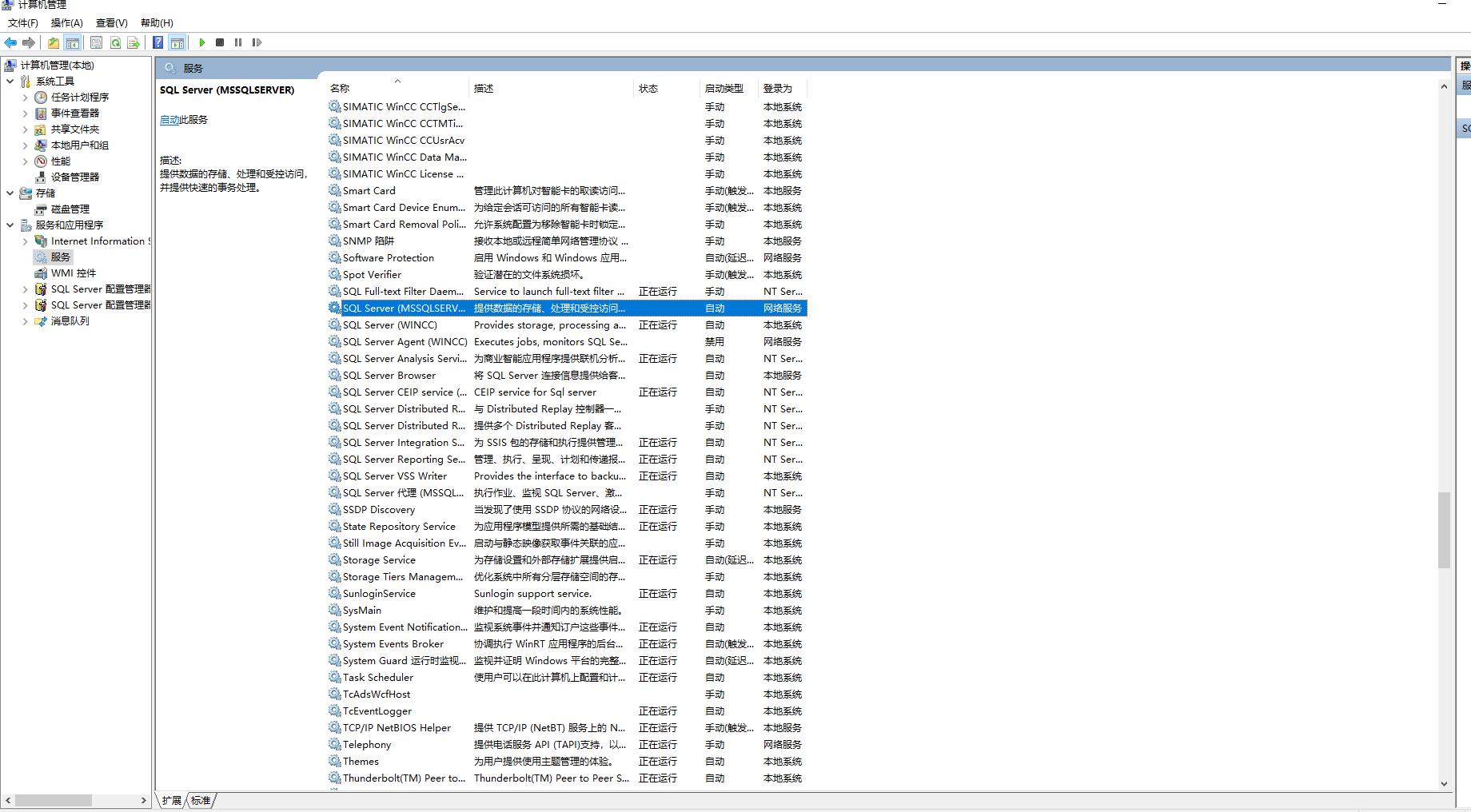The image size is (1471, 812).
Task: Switch to the 标准 tab at bottom
Action: pyautogui.click(x=200, y=800)
